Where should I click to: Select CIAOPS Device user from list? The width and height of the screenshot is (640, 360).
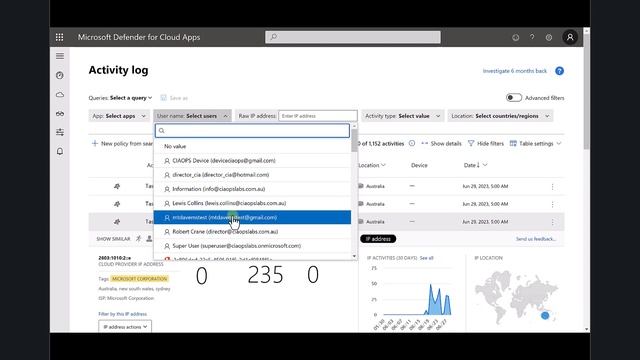tap(252, 160)
